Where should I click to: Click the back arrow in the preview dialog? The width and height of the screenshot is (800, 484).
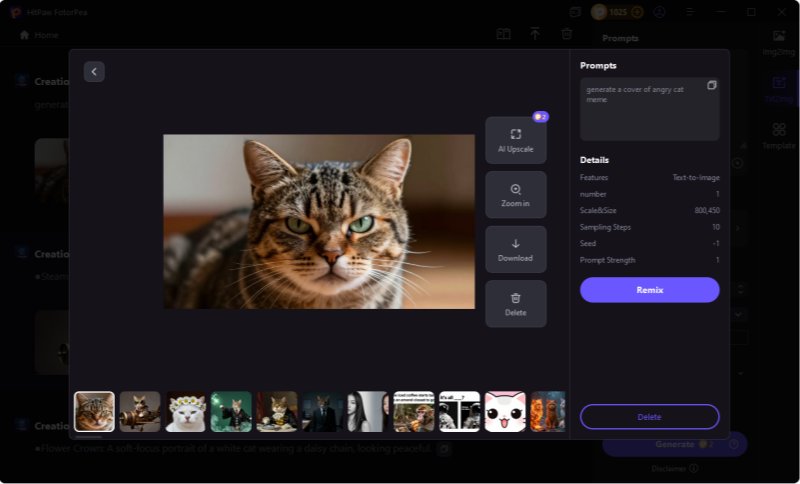(x=94, y=71)
